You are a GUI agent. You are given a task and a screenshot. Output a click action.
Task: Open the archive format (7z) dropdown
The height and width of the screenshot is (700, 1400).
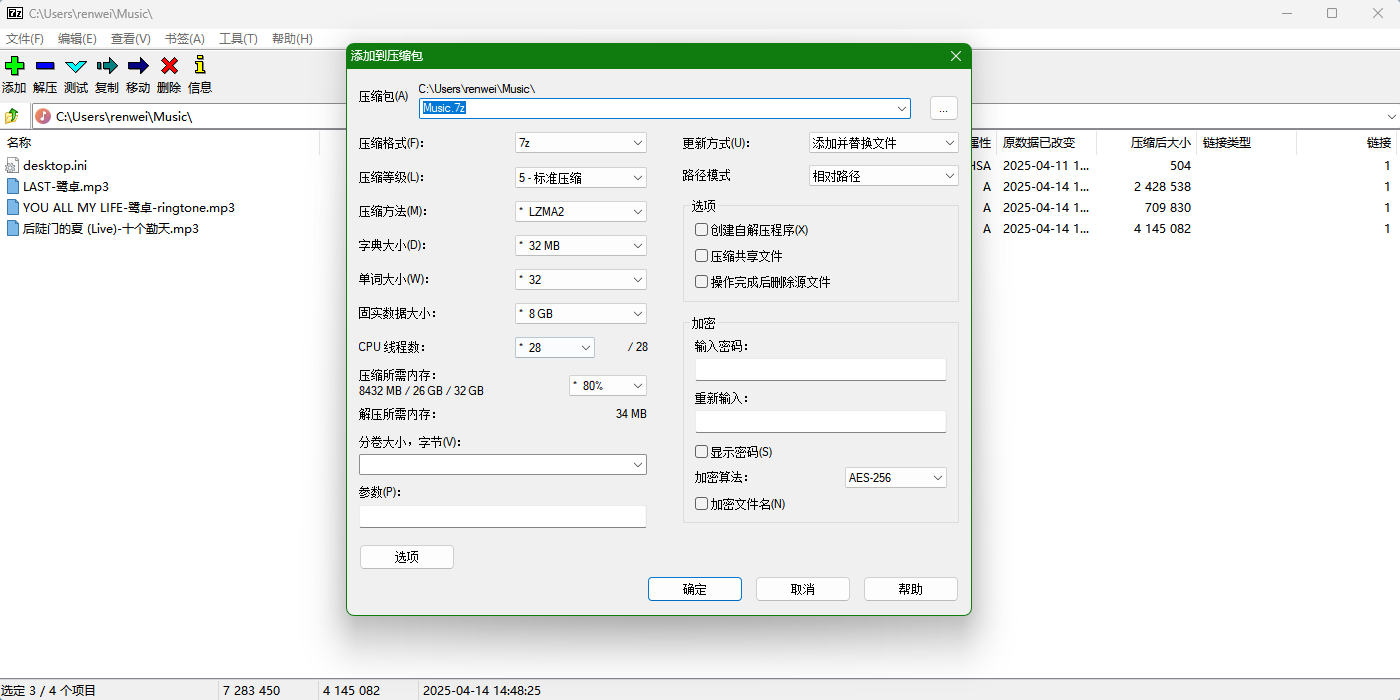point(580,143)
